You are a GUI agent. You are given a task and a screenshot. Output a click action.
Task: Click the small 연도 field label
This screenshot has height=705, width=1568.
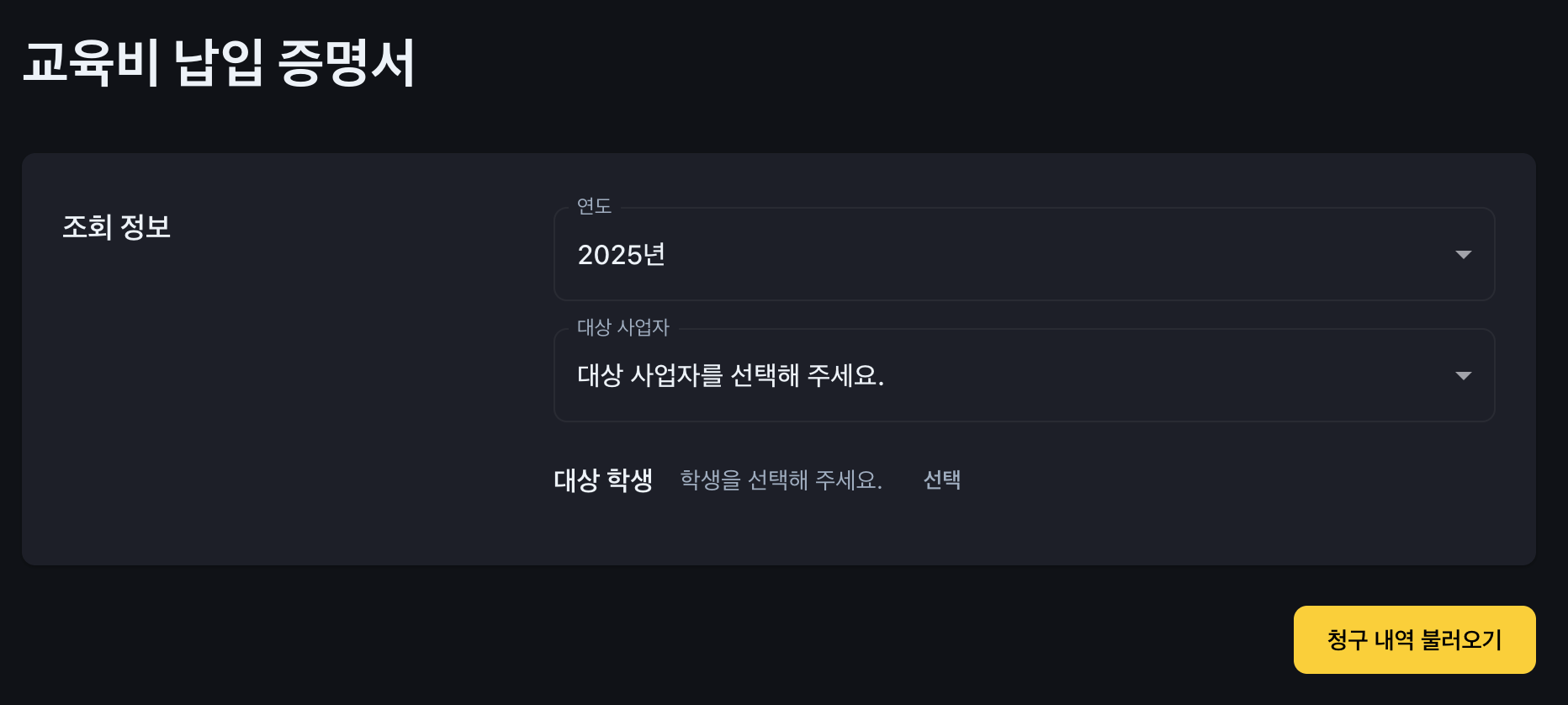(594, 206)
